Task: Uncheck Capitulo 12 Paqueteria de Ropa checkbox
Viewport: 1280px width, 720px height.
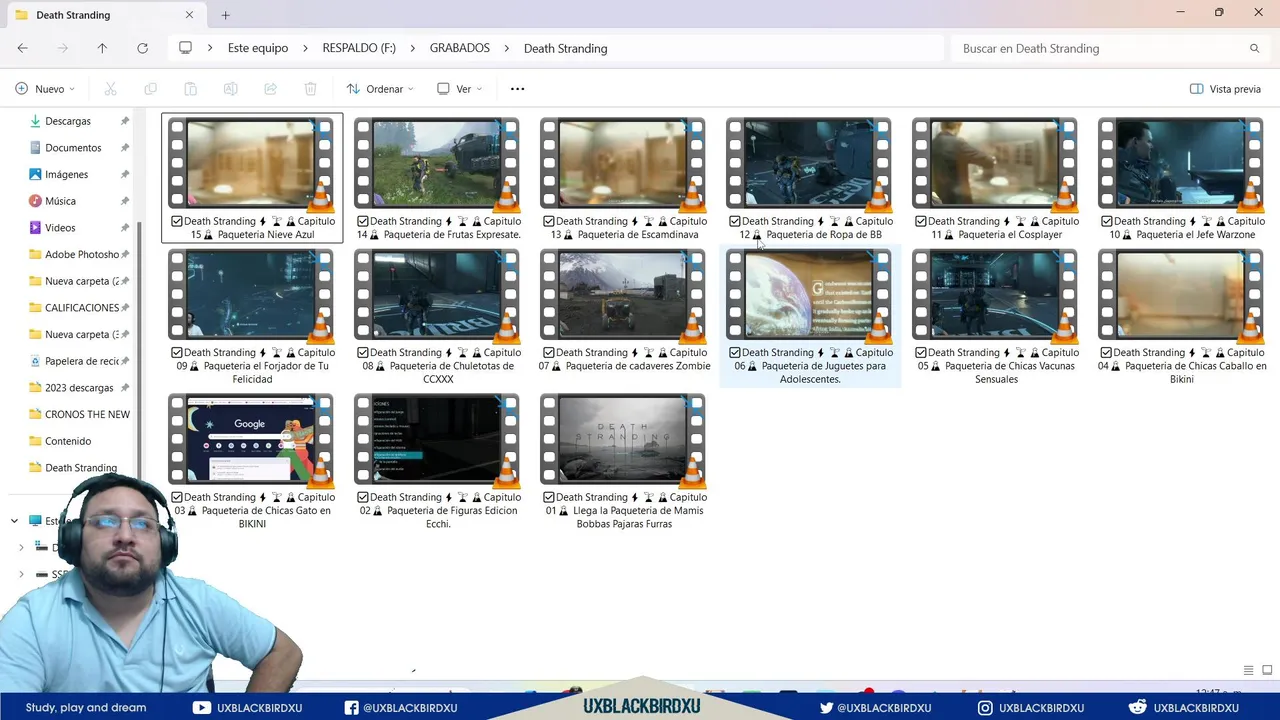Action: (735, 222)
